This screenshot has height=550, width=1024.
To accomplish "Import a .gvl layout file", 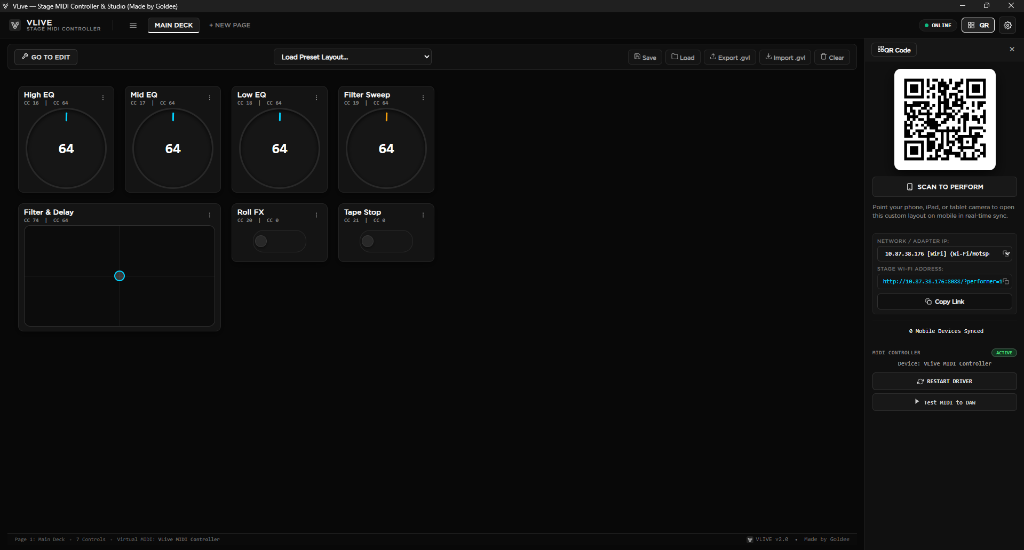I will [785, 57].
